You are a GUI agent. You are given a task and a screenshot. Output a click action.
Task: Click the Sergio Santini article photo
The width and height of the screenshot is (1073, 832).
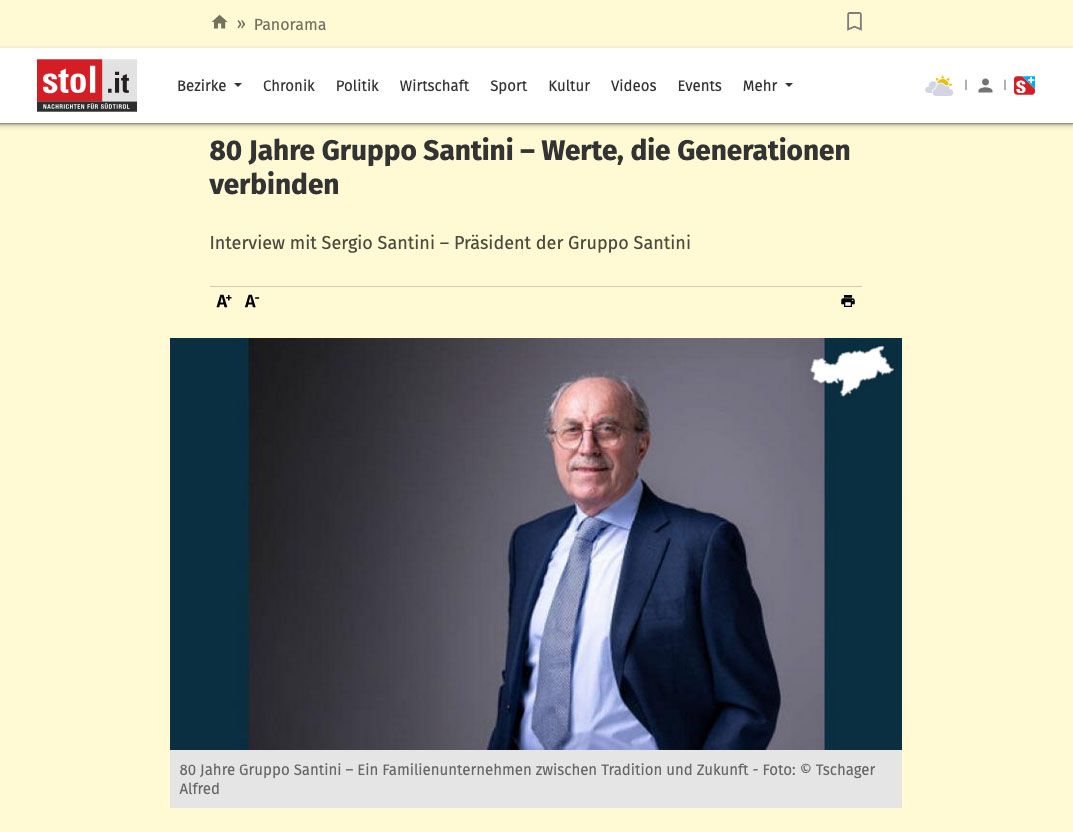pyautogui.click(x=536, y=543)
